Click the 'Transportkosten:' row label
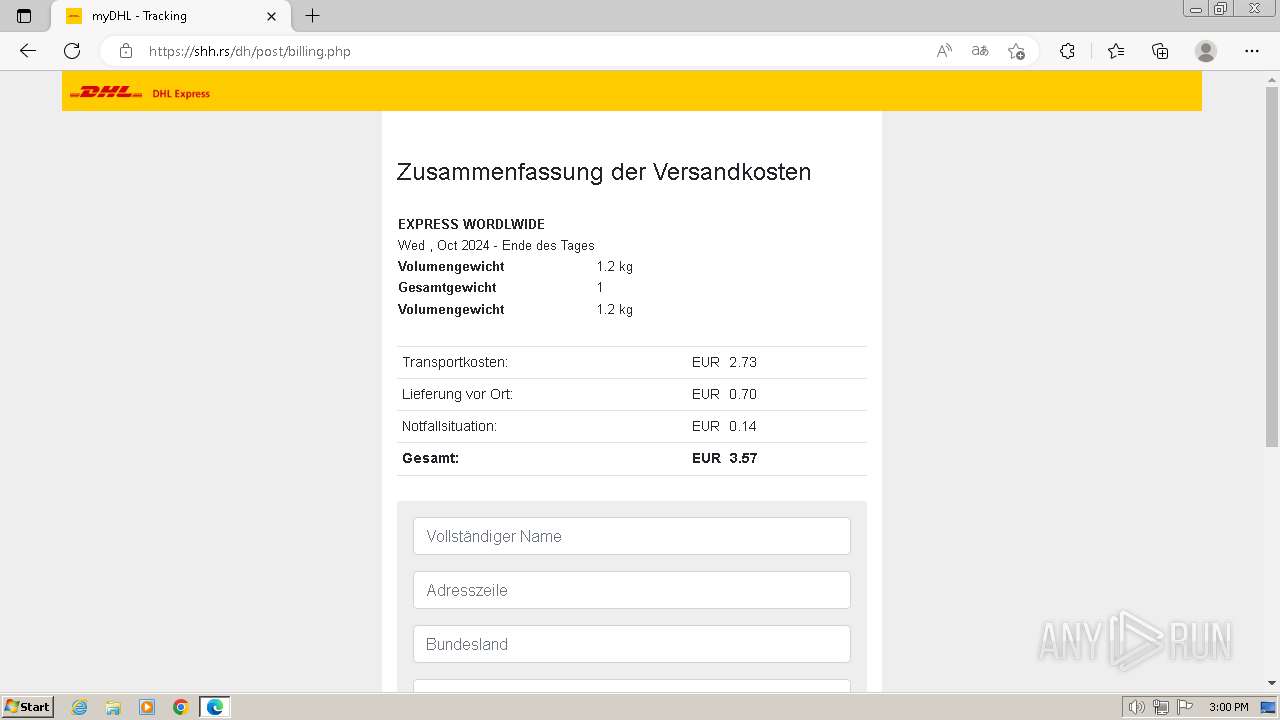Viewport: 1280px width, 720px height. [x=455, y=362]
